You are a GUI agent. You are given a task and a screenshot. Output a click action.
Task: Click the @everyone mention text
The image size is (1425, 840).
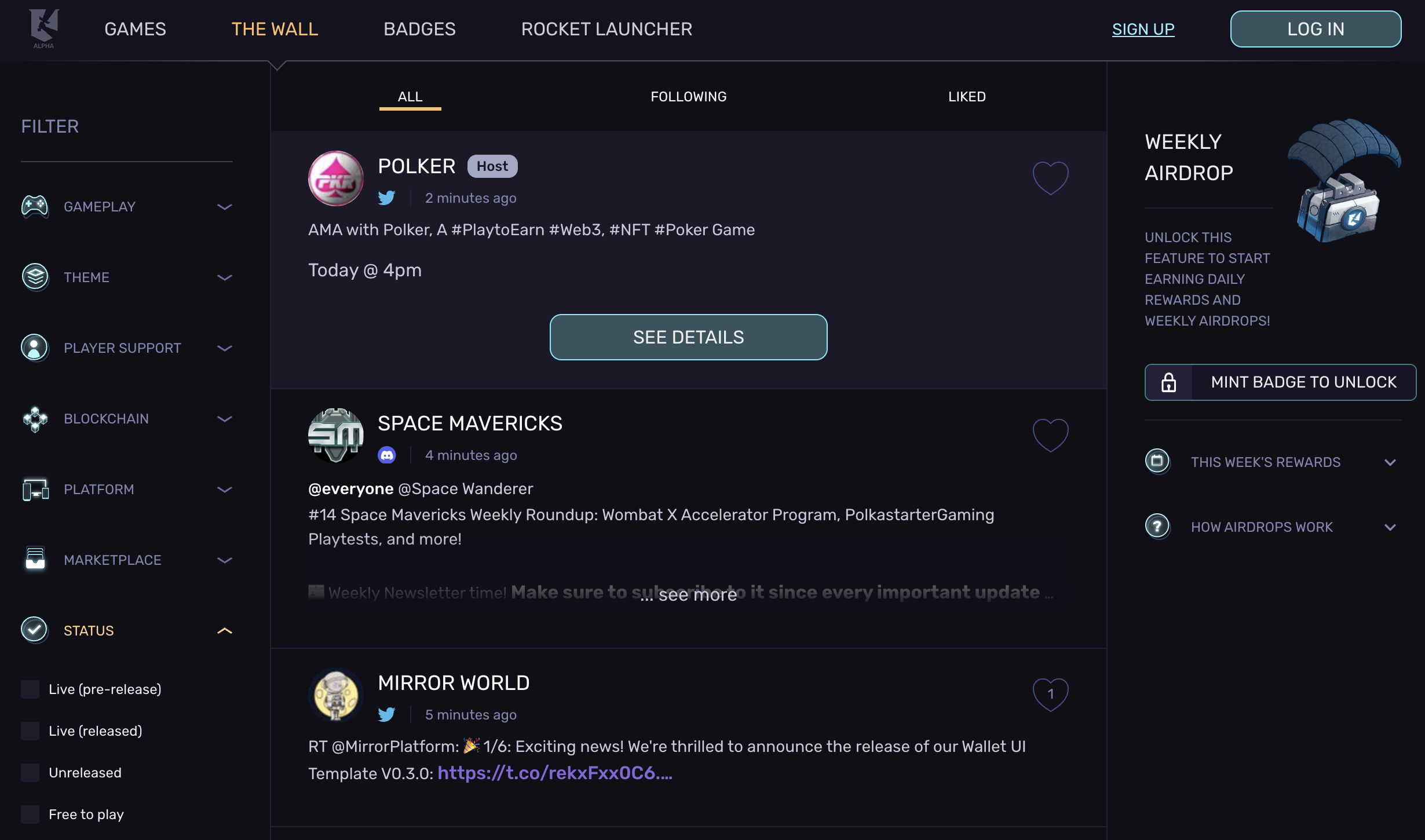[351, 489]
